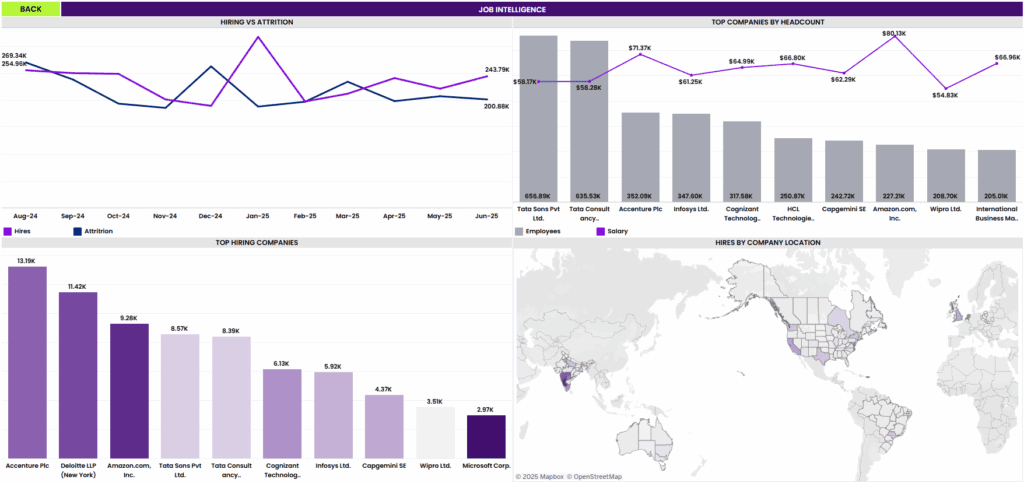
Task: Click the Deloitte LLP (New York) axis label
Action: [x=78, y=470]
